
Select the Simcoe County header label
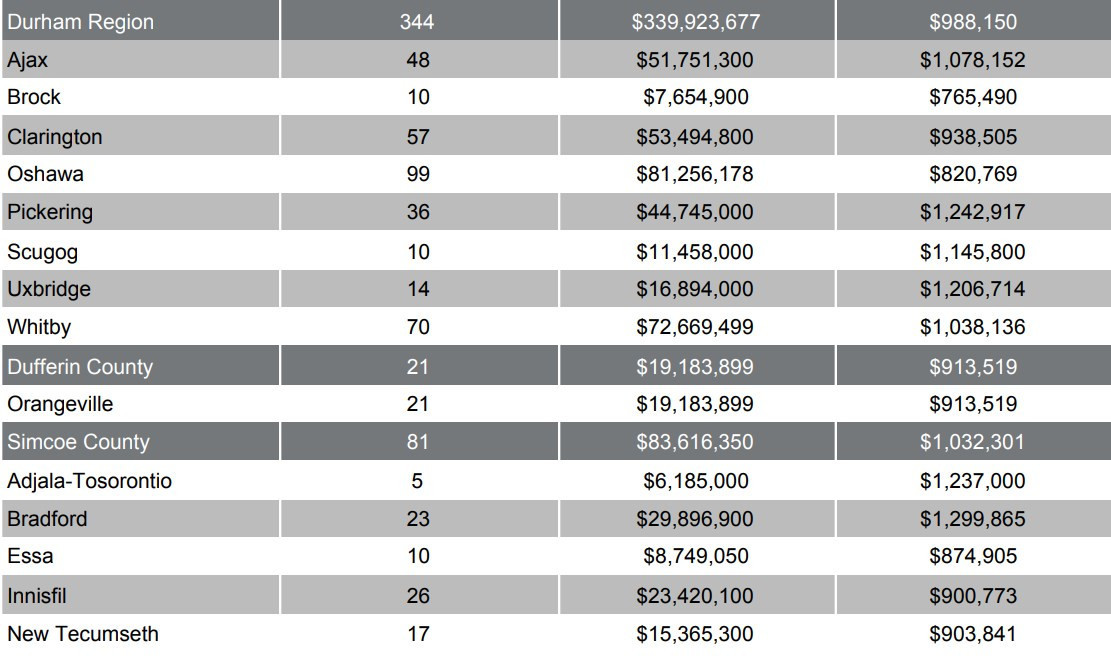tap(78, 442)
